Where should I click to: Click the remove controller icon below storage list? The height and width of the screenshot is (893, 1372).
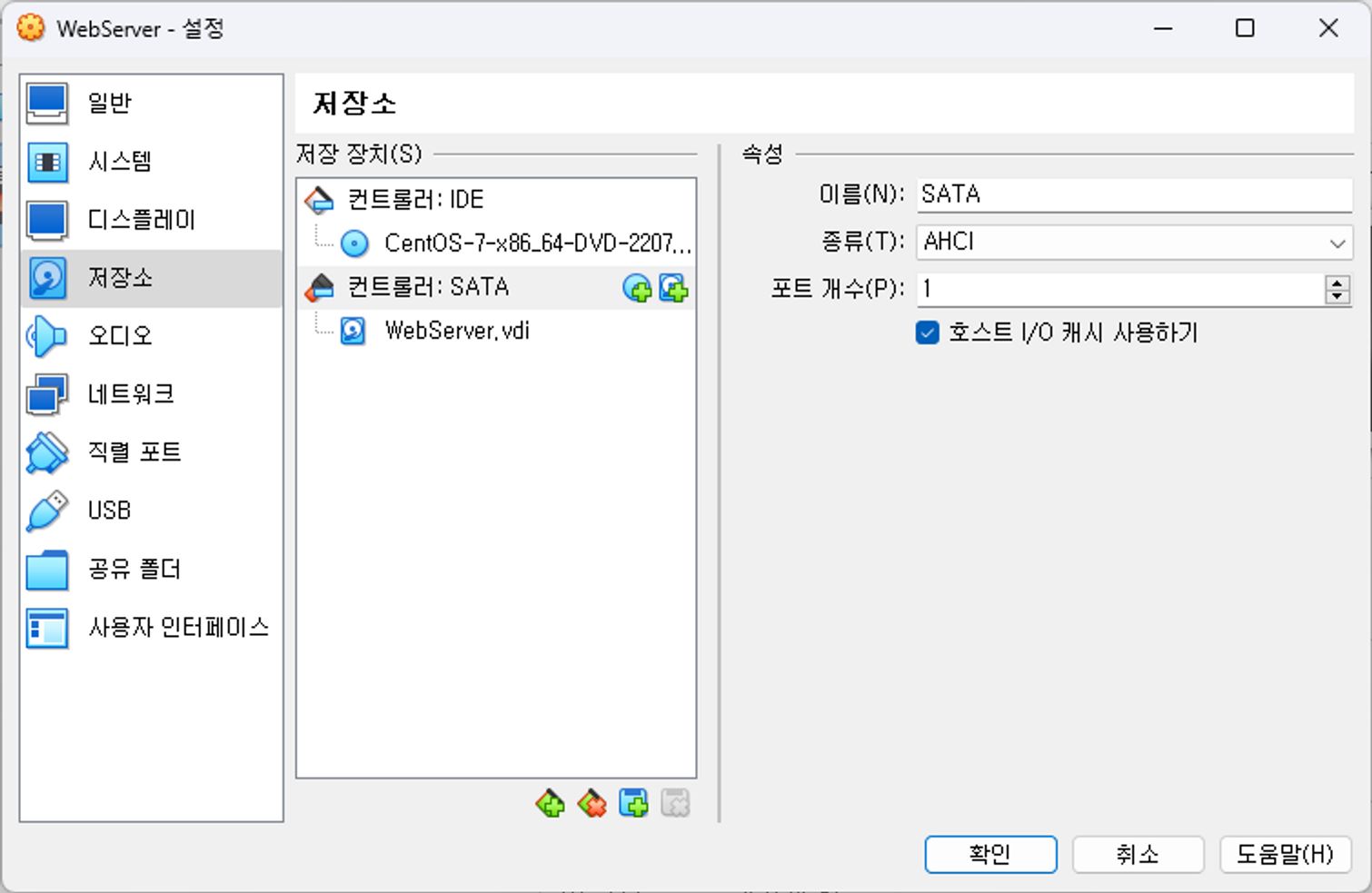pos(592,803)
